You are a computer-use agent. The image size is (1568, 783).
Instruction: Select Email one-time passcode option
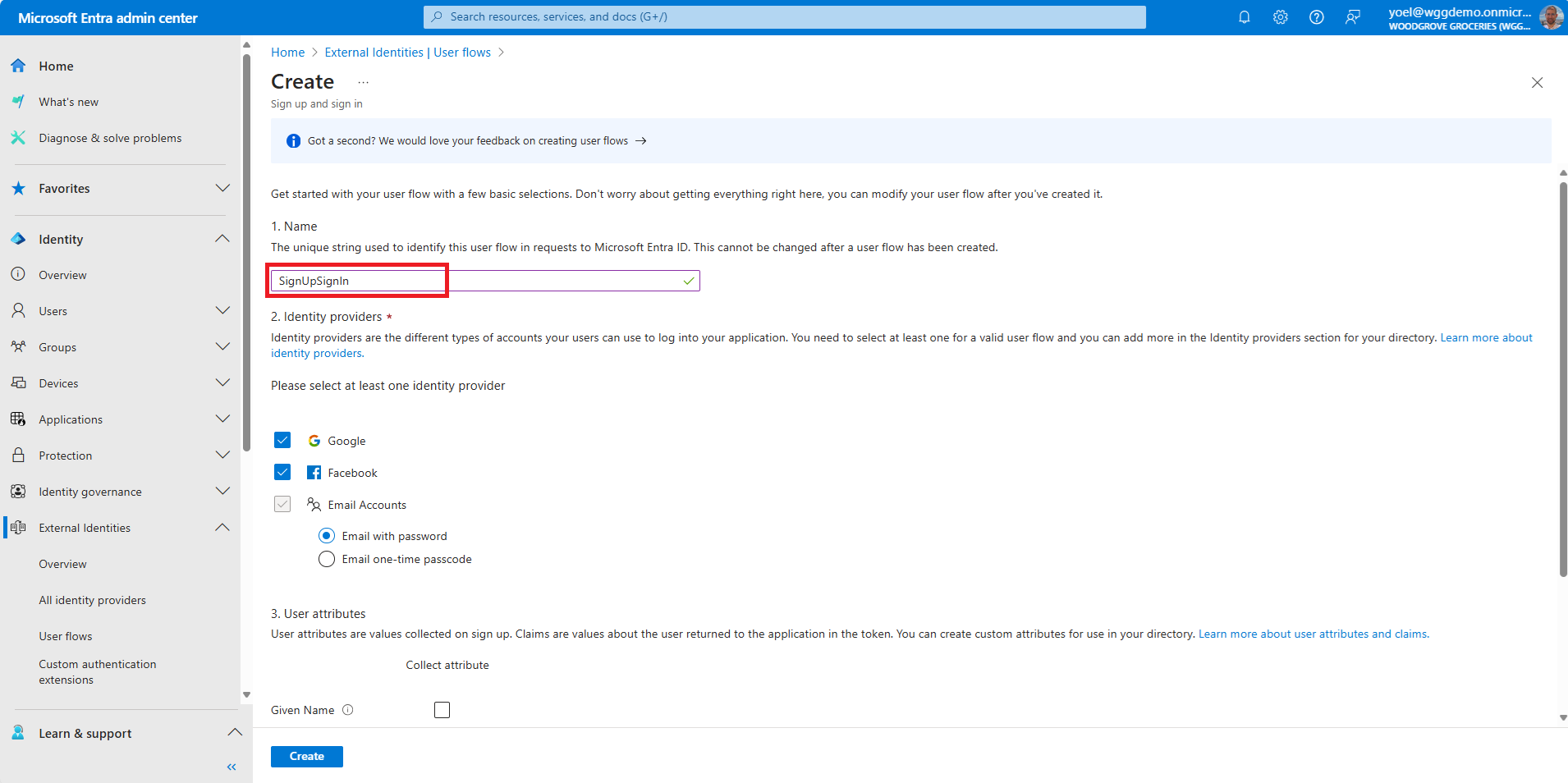(327, 559)
